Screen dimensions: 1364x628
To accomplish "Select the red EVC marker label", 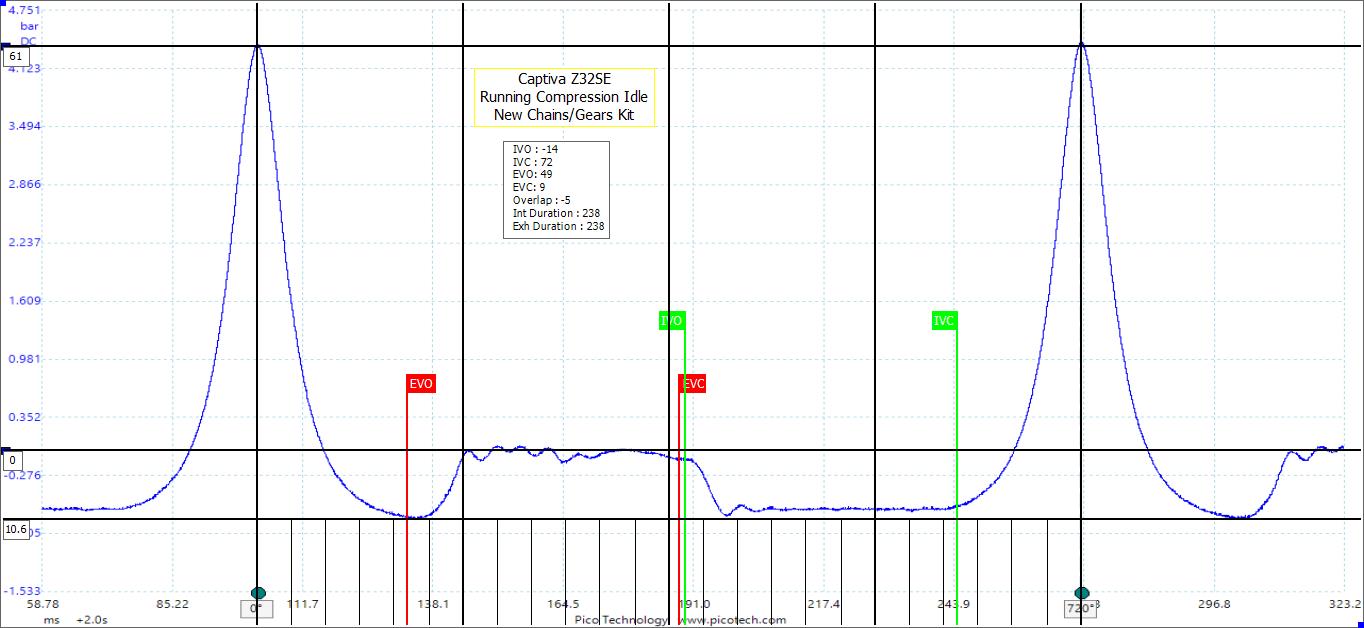I will coord(693,384).
